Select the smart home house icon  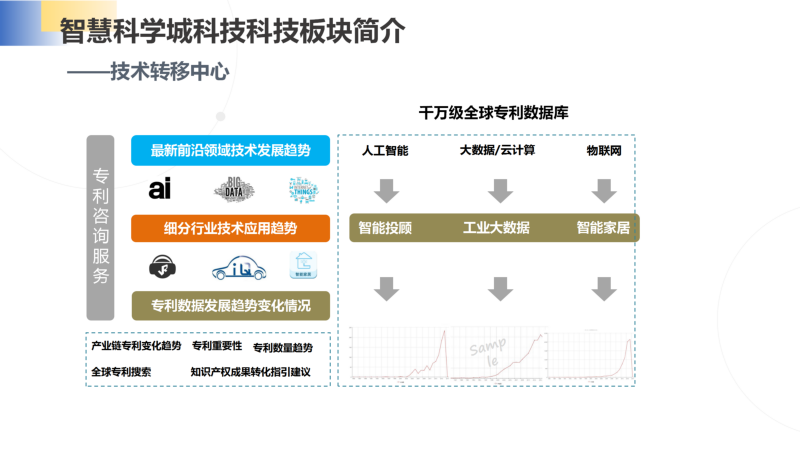pos(304,265)
